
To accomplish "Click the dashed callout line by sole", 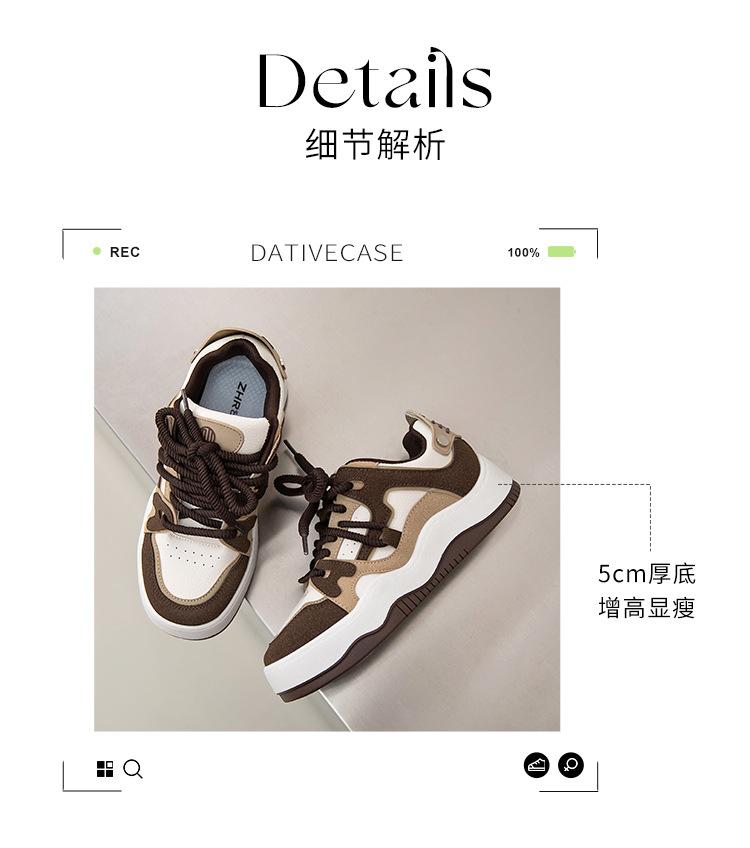I will point(583,516).
